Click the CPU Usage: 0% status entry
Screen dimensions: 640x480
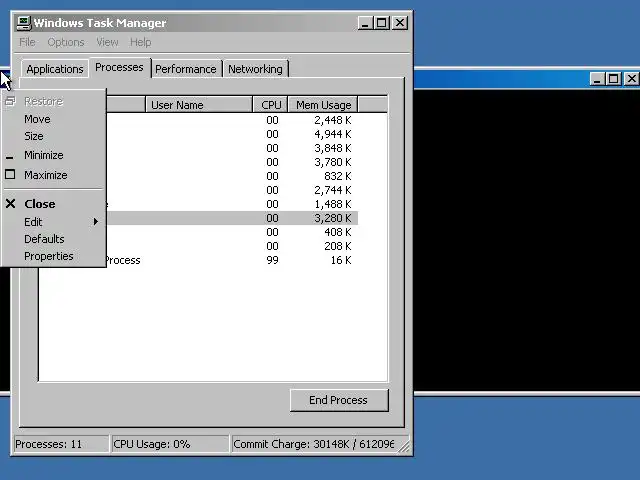click(170, 444)
